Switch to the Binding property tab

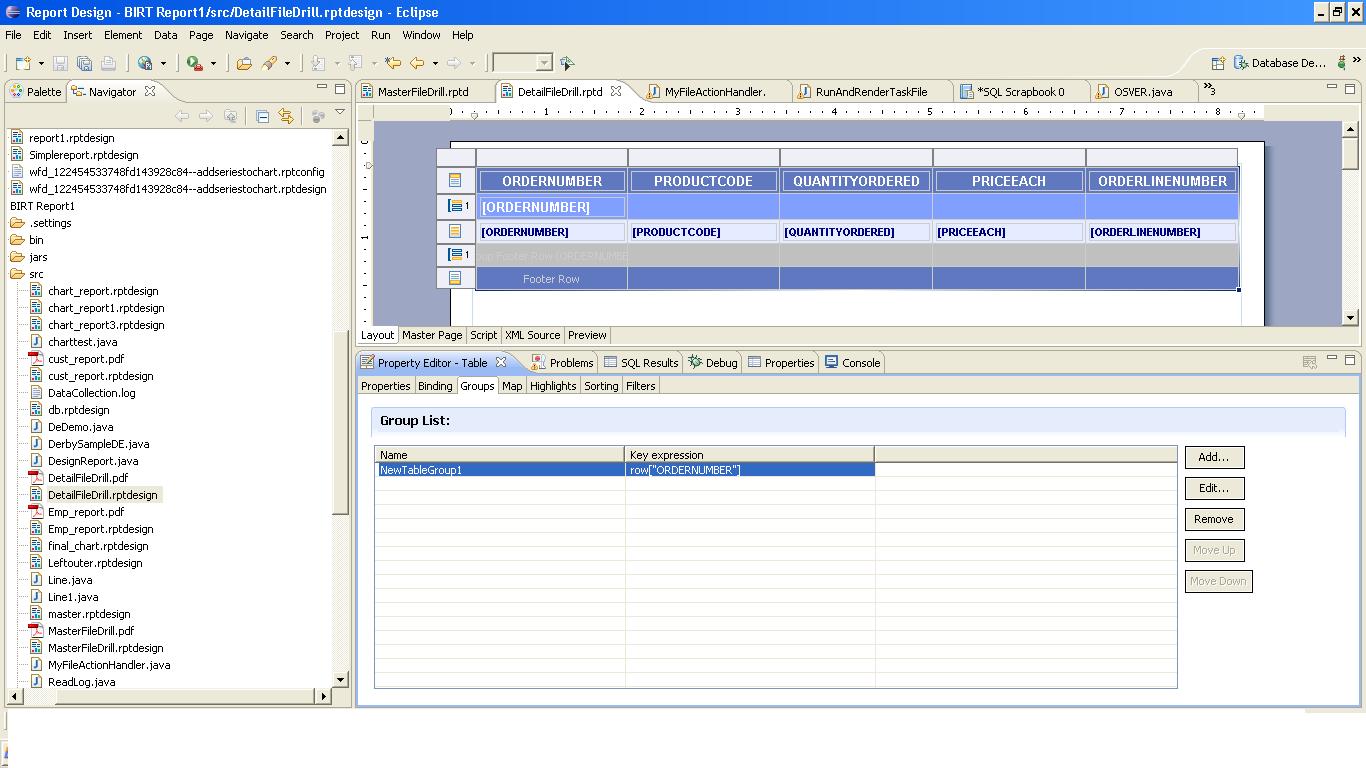click(435, 386)
